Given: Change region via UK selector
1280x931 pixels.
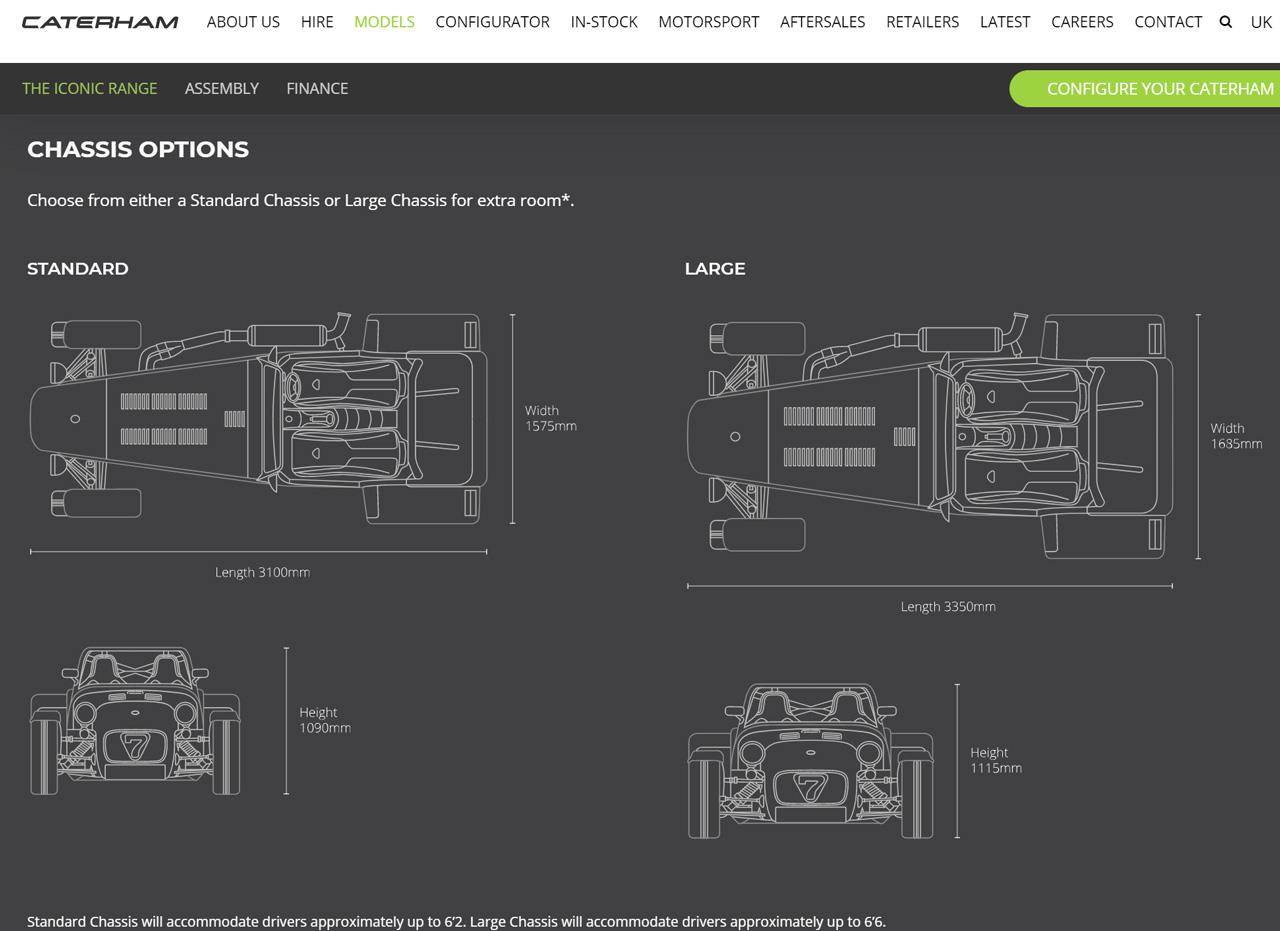Looking at the screenshot, I should (1261, 21).
